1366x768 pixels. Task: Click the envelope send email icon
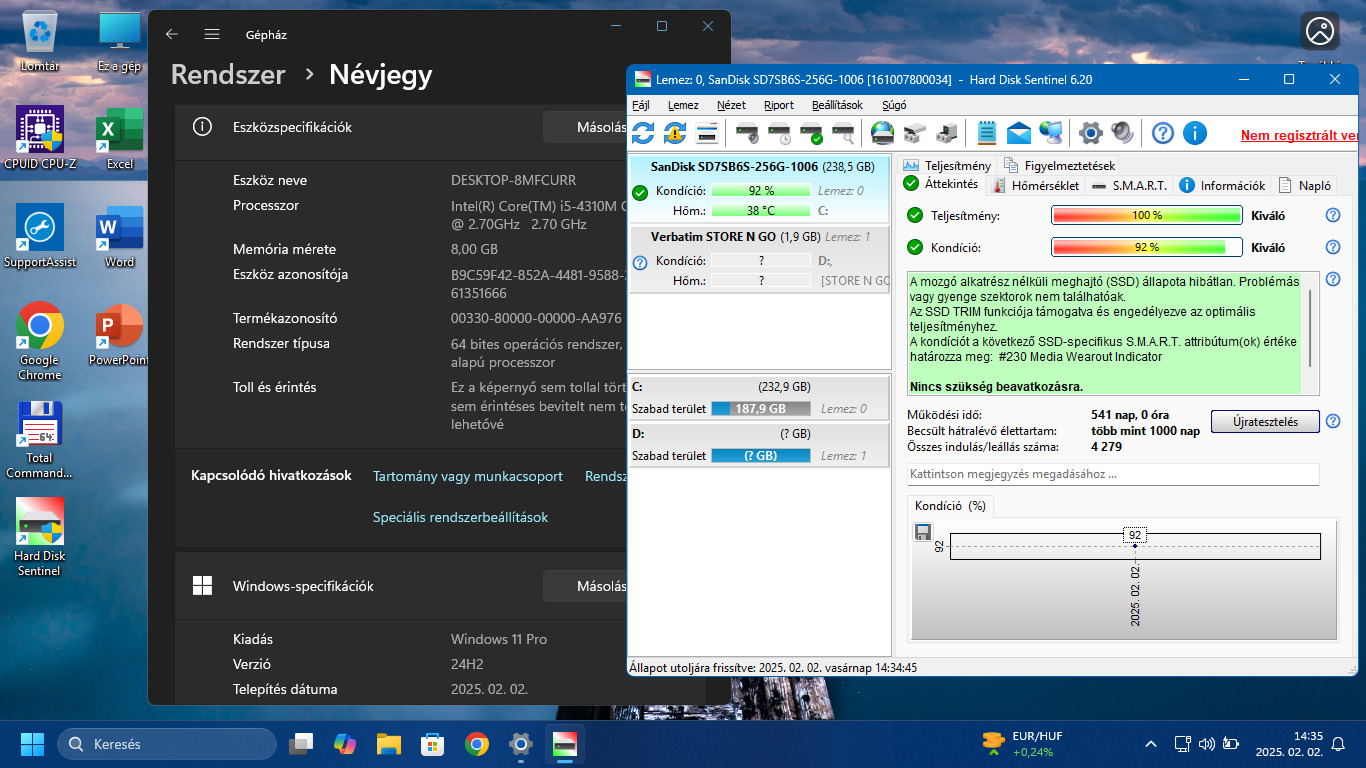1019,132
